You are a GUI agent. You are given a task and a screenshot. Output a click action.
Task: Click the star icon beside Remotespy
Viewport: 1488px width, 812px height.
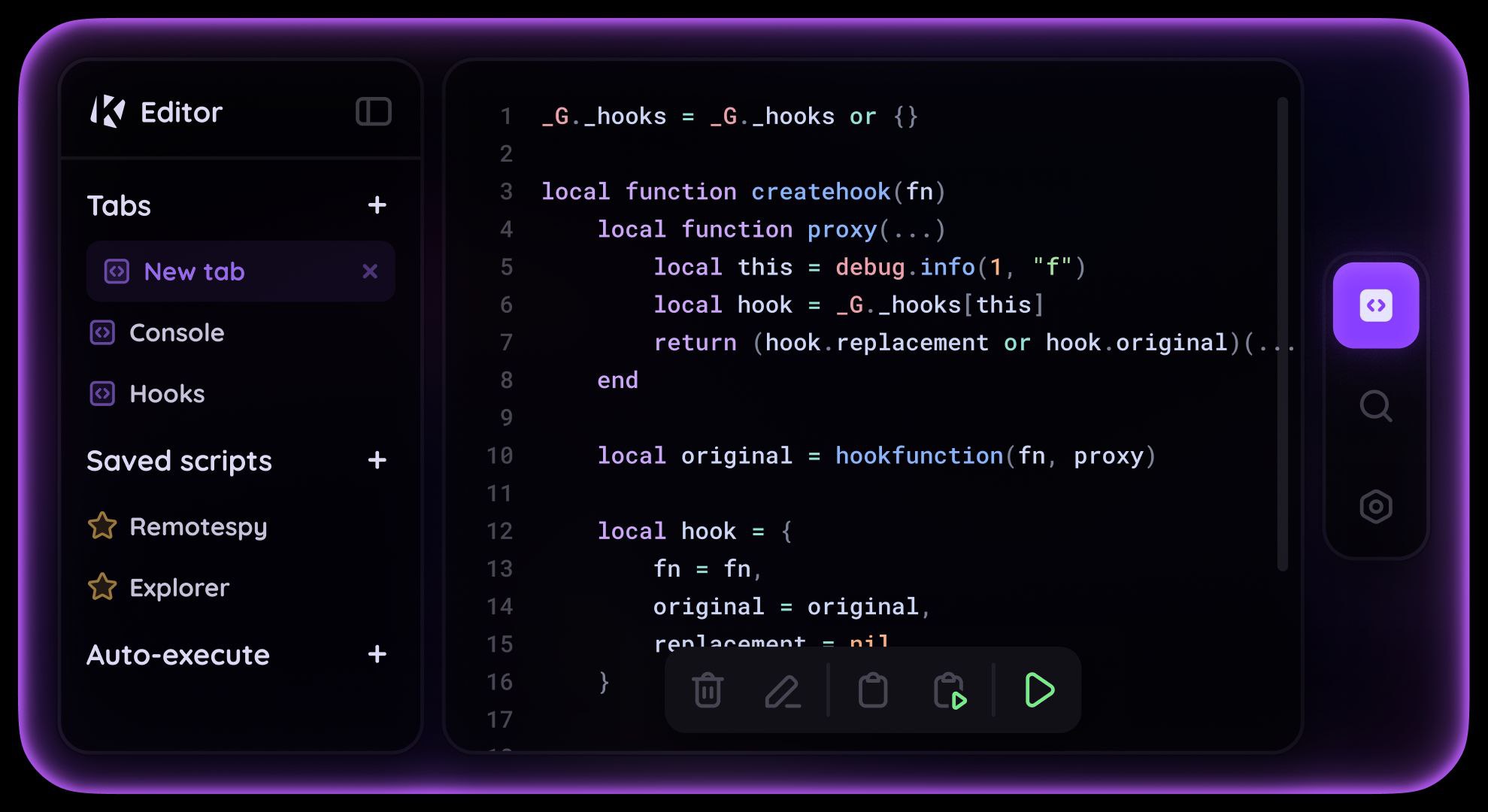[x=102, y=526]
